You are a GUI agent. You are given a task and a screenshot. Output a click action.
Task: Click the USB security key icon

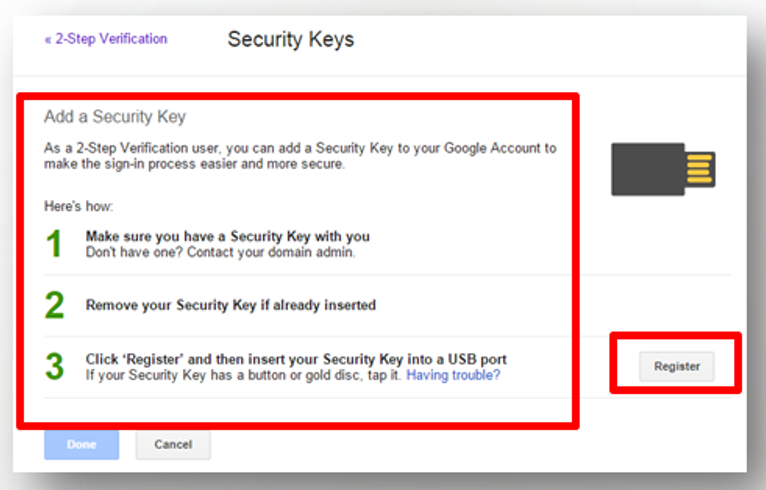663,169
